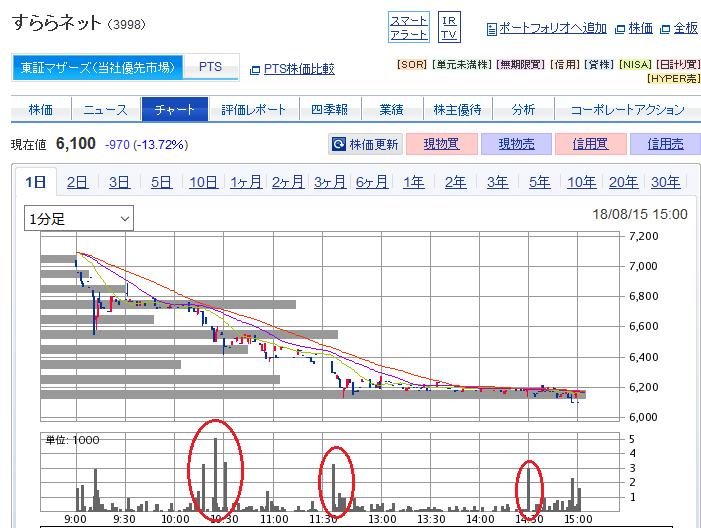Click the スマートアラート icon

[x=408, y=27]
